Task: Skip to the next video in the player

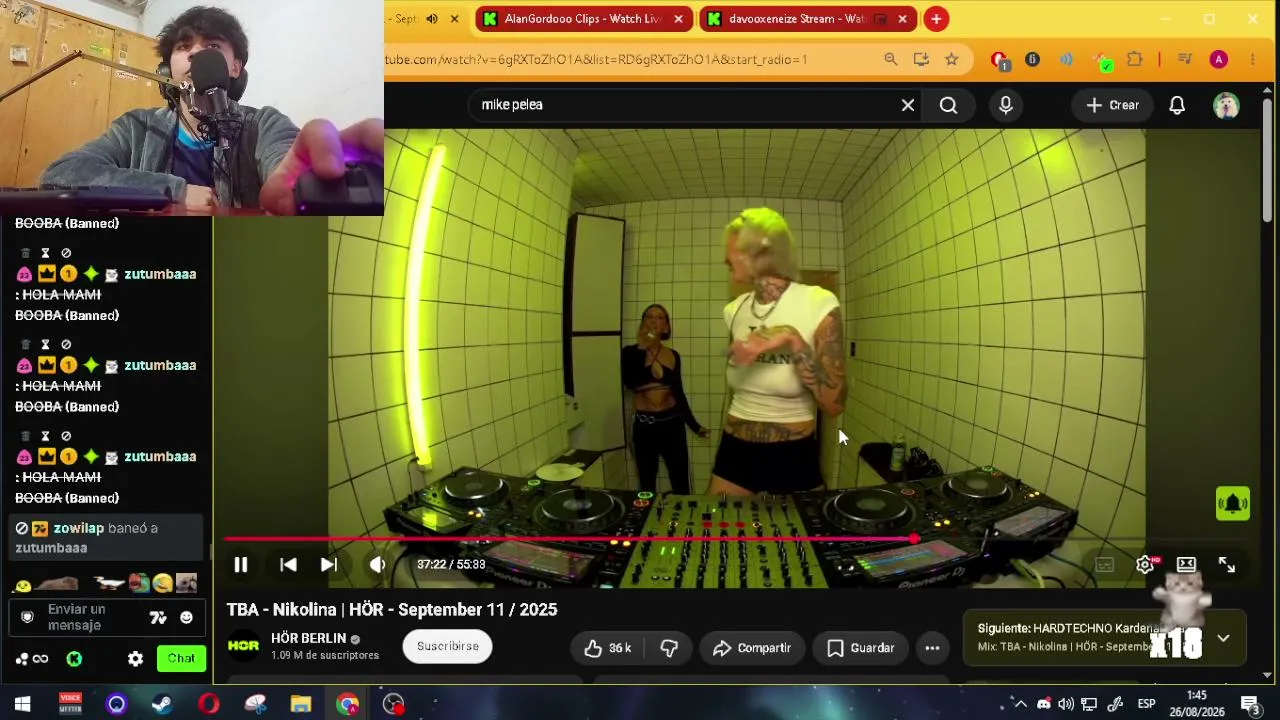Action: [329, 565]
